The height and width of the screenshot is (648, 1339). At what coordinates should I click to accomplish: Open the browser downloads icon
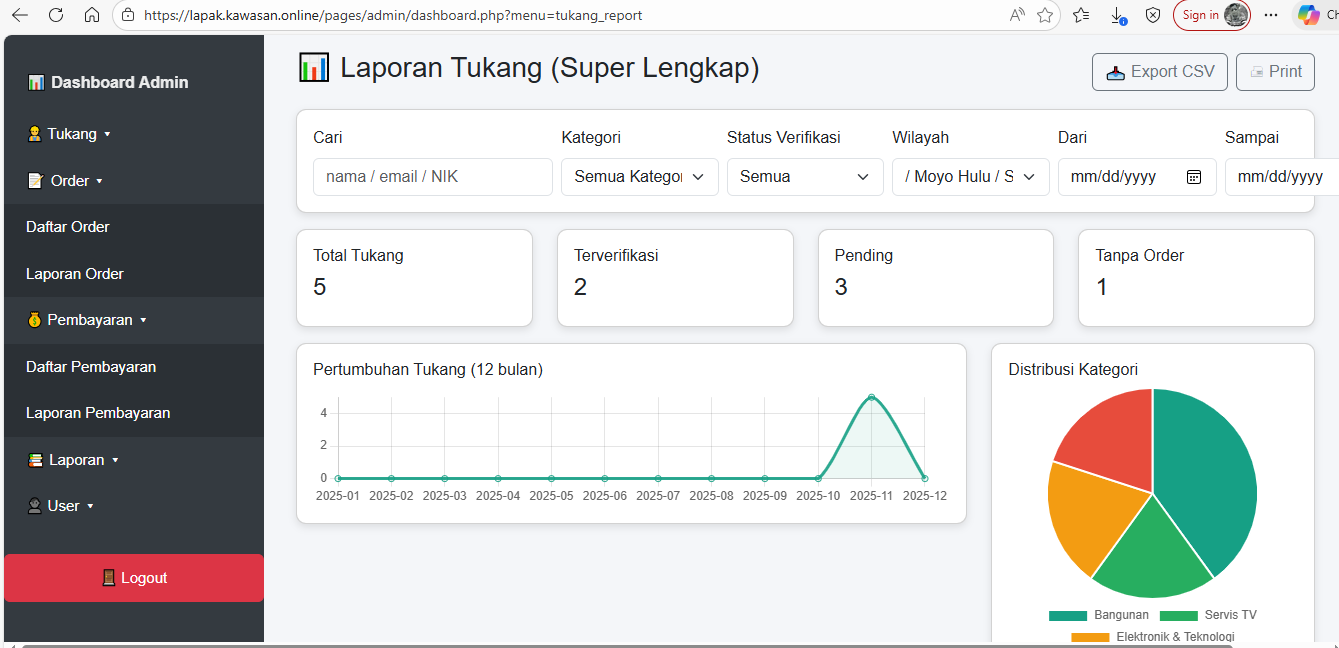1118,15
